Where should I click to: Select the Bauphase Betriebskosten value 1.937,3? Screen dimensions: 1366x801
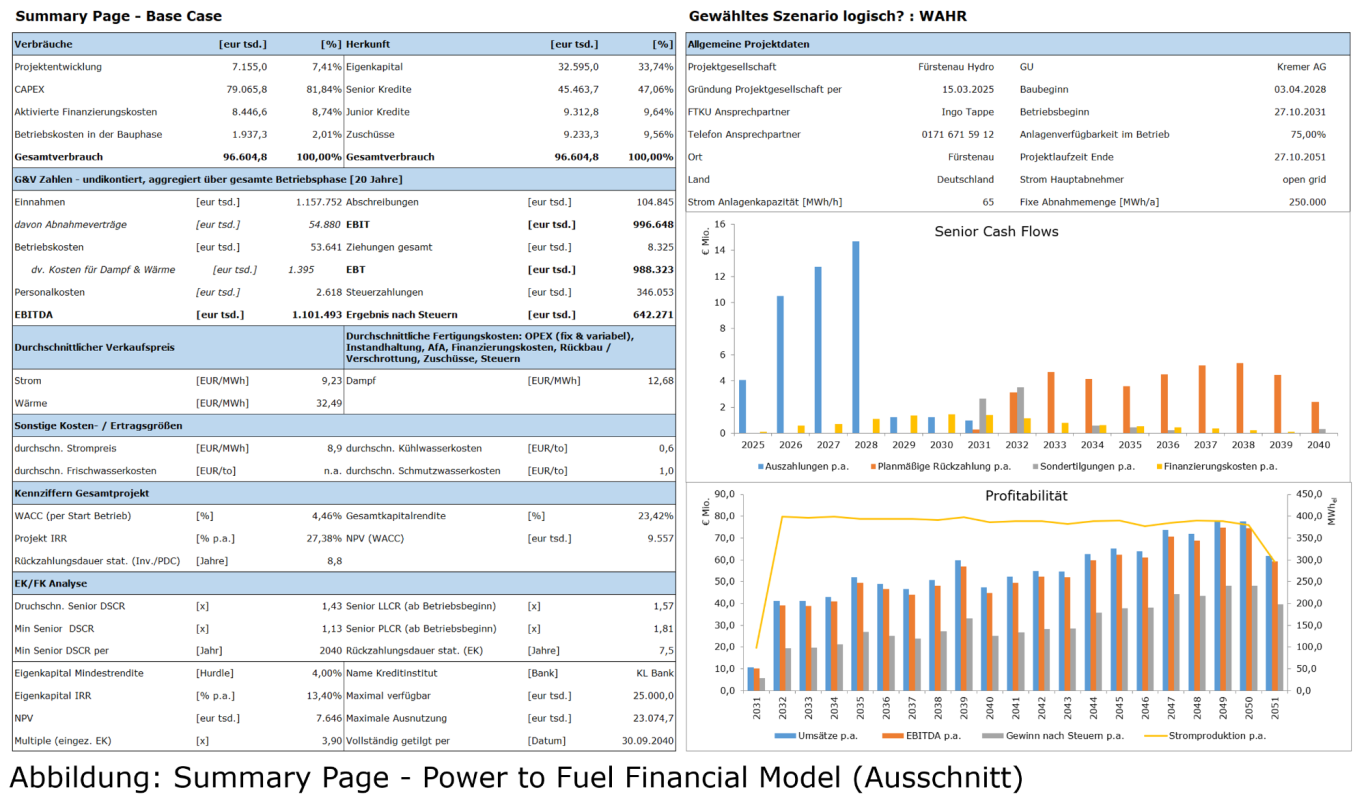[249, 134]
